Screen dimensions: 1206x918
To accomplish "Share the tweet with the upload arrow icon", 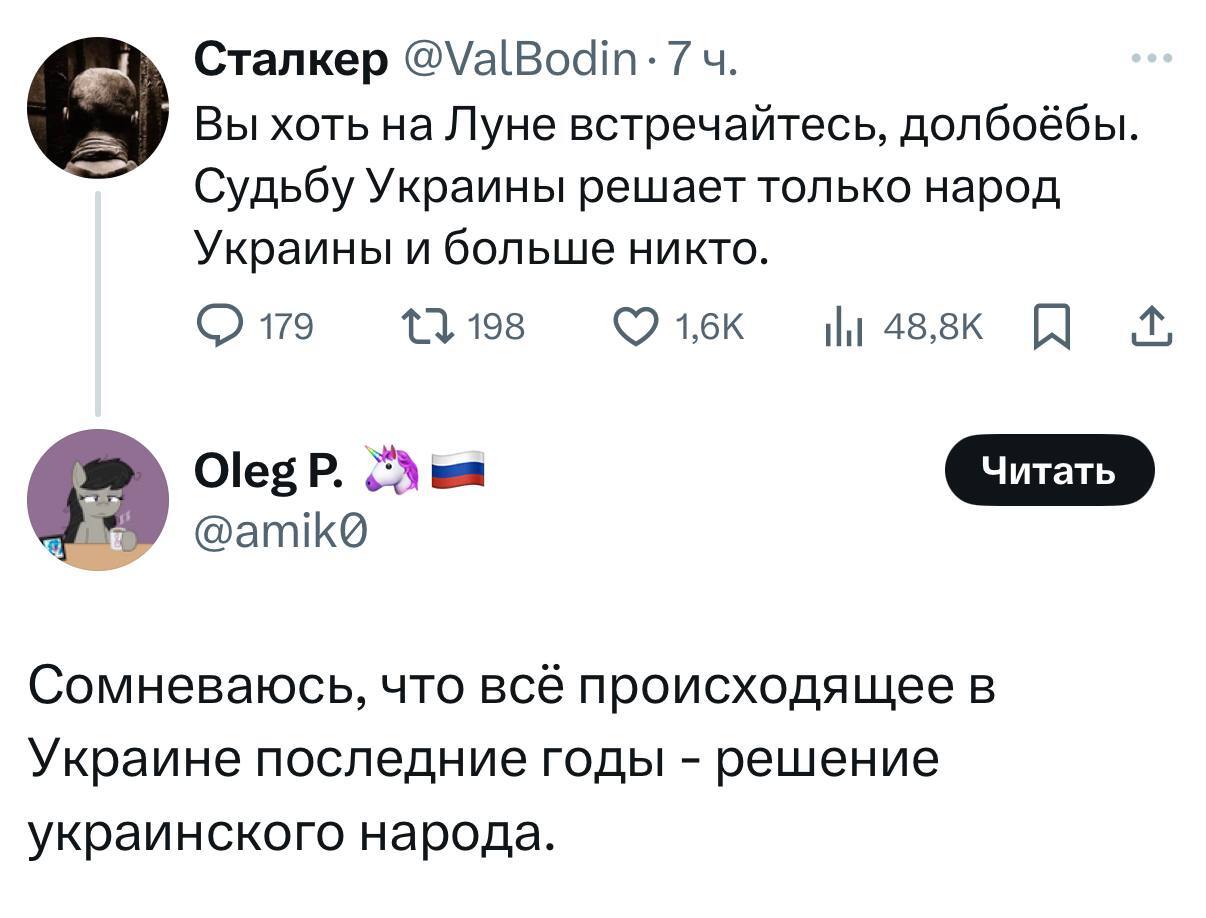I will coord(1152,326).
